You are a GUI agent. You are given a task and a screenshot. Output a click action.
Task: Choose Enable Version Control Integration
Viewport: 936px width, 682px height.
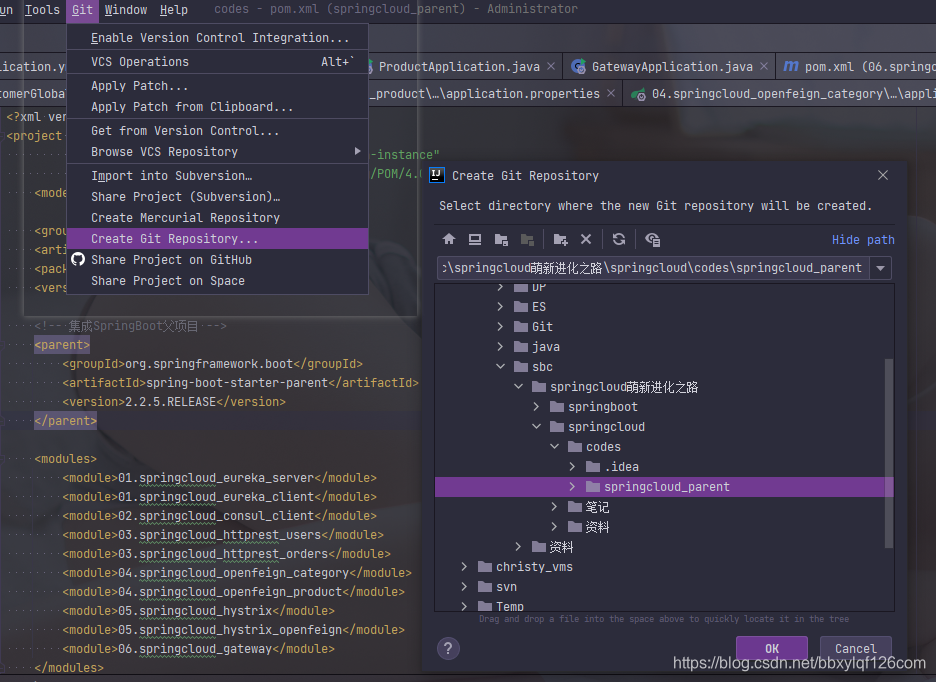(x=217, y=38)
